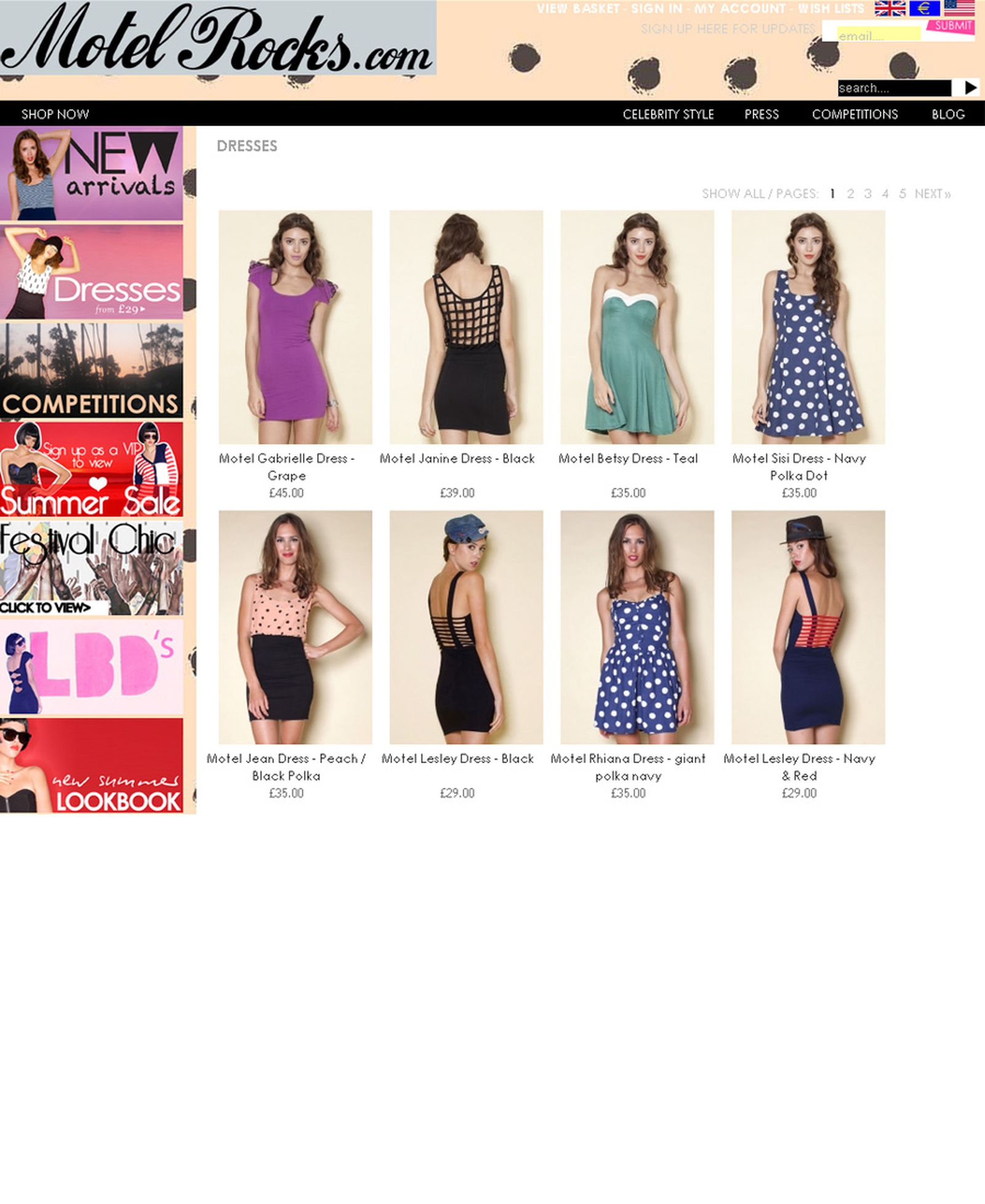Click the DRESSES category heading
Image resolution: width=985 pixels, height=1204 pixels.
(x=247, y=146)
